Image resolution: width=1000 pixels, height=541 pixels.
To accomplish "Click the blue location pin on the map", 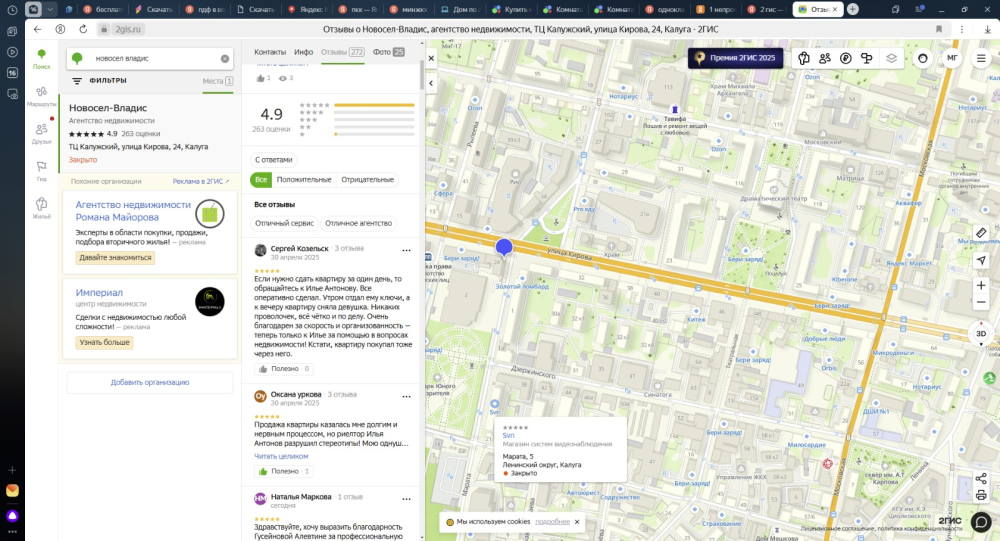I will (504, 248).
